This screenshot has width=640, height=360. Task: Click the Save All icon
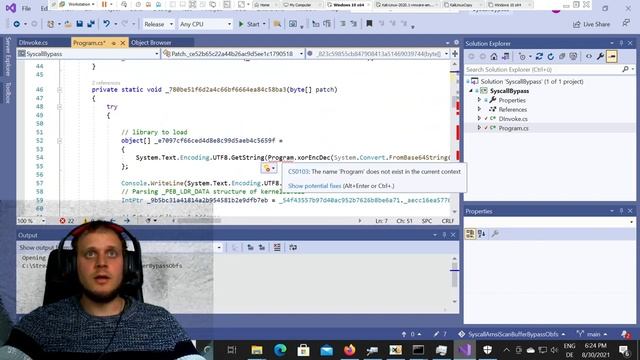tap(91, 24)
